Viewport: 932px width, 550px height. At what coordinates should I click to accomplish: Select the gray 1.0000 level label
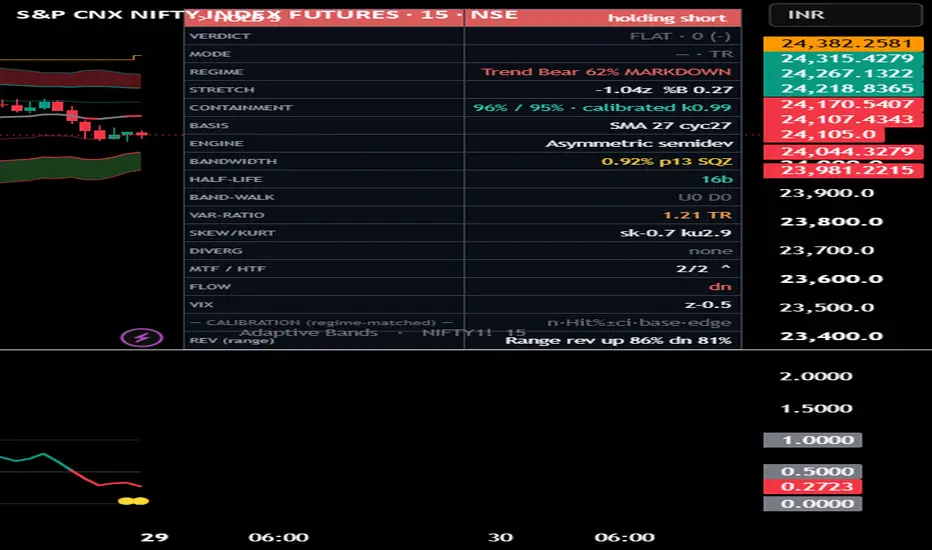coord(813,440)
